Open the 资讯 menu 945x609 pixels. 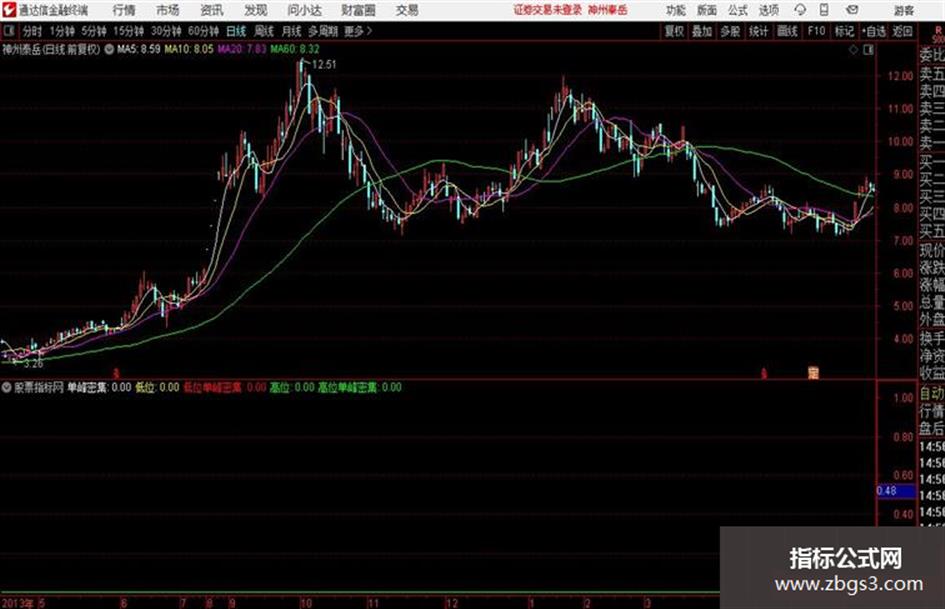coord(212,10)
